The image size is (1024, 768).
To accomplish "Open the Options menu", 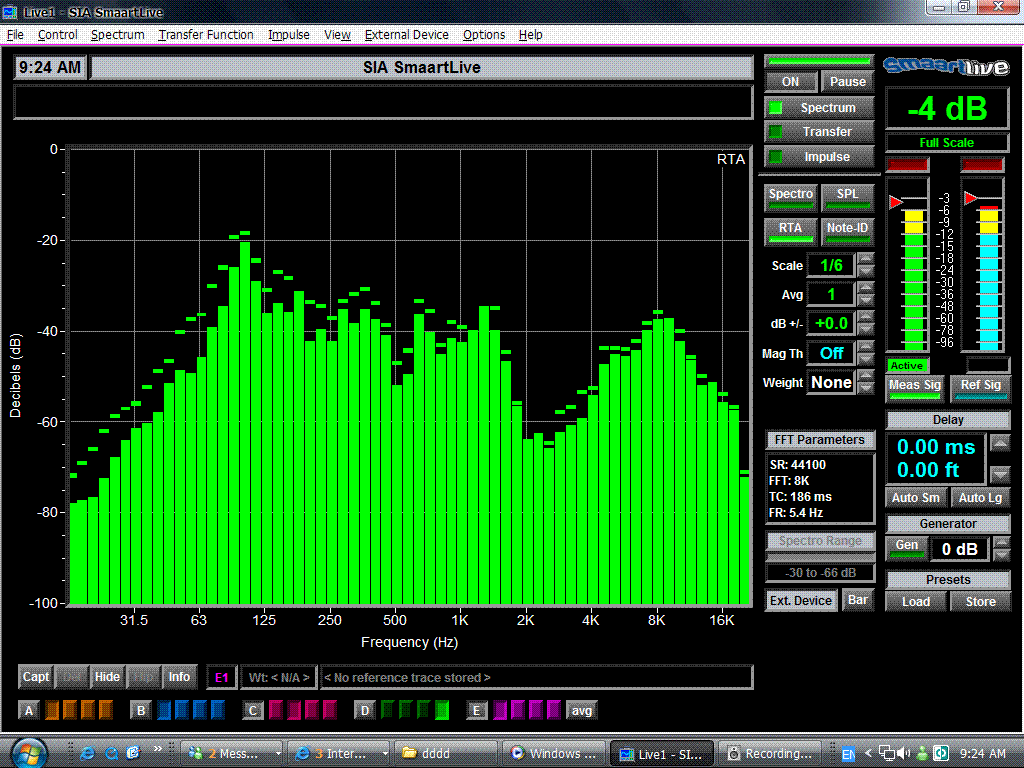I will pos(484,35).
